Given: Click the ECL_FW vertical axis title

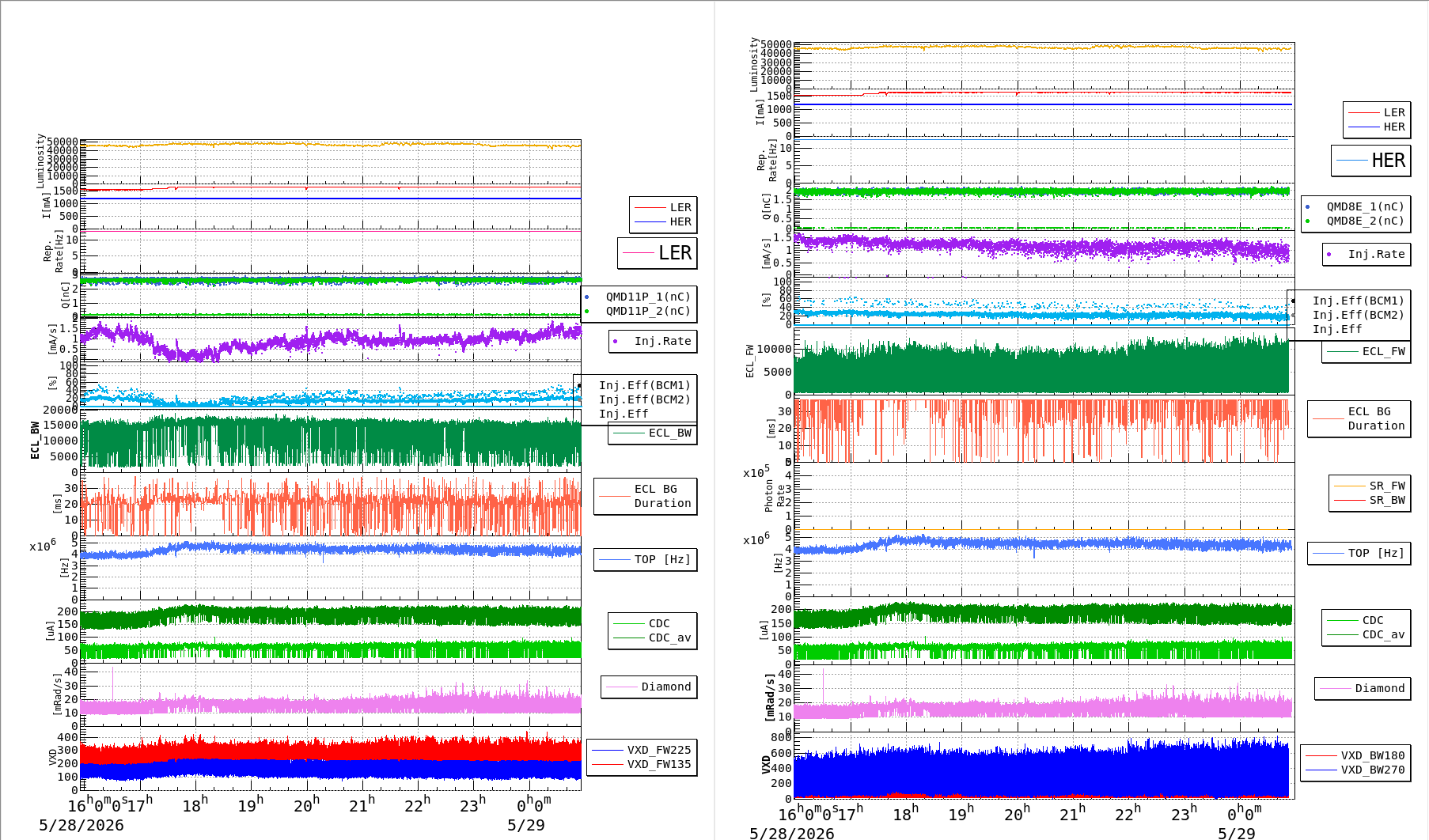Looking at the screenshot, I should (x=749, y=361).
